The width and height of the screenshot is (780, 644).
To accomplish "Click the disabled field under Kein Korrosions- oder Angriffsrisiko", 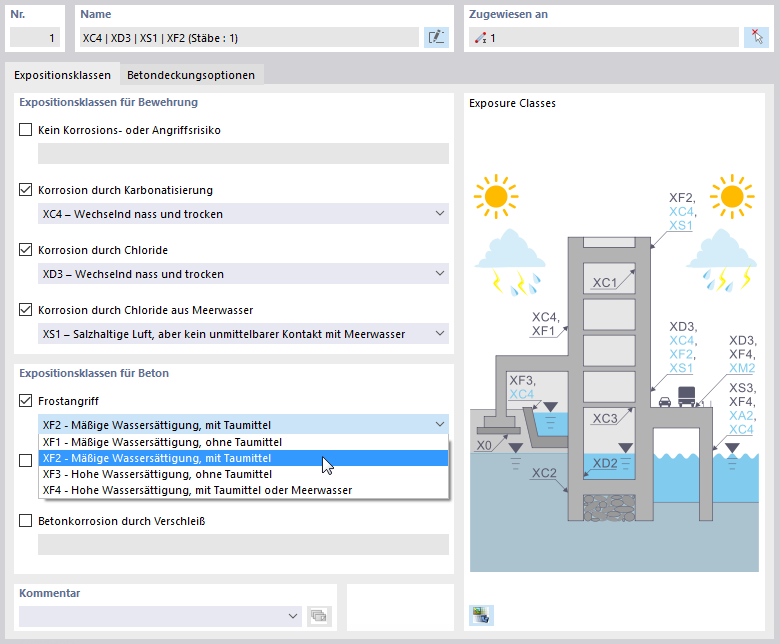I will pos(243,154).
